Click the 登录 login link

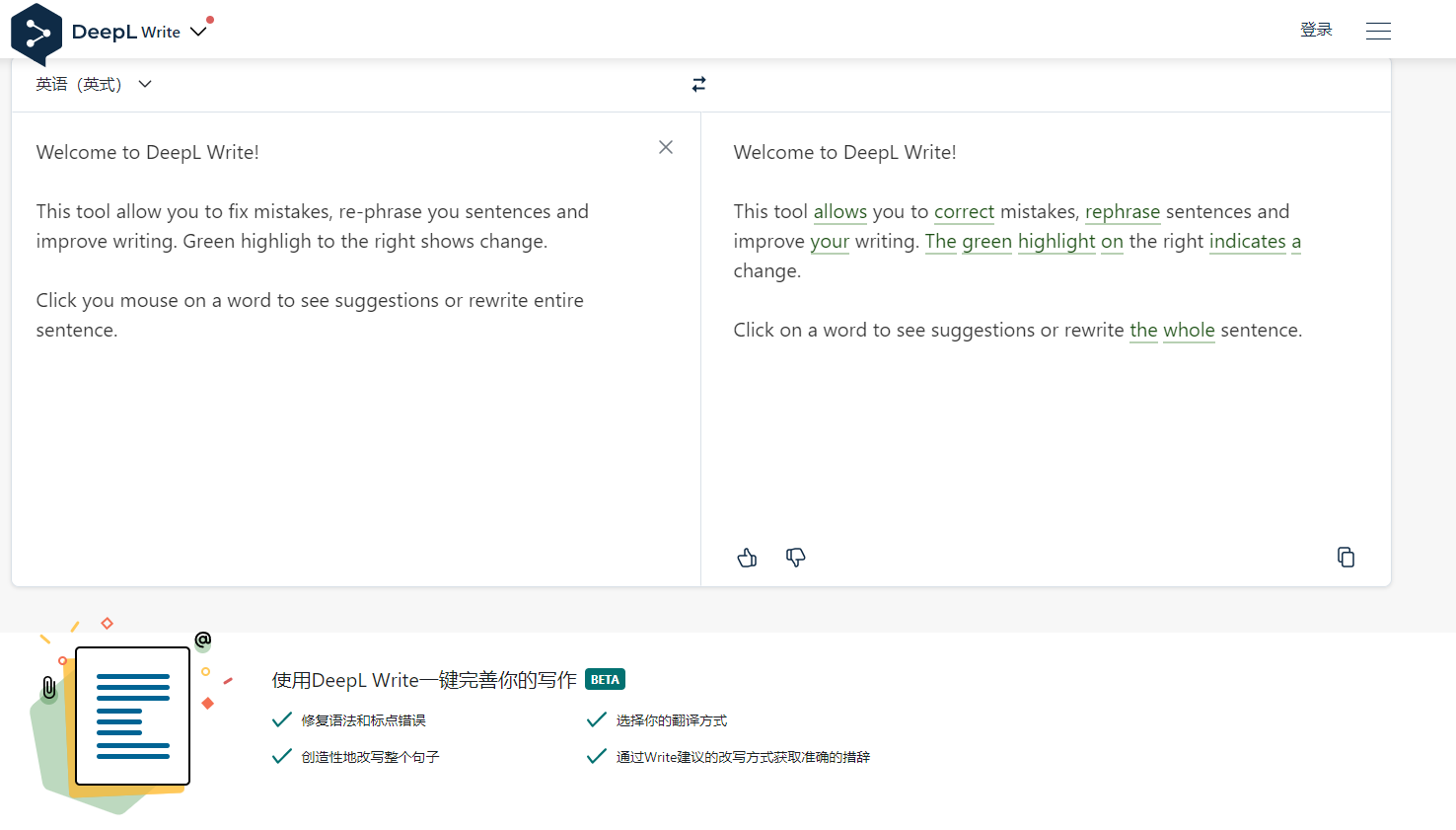(x=1316, y=31)
